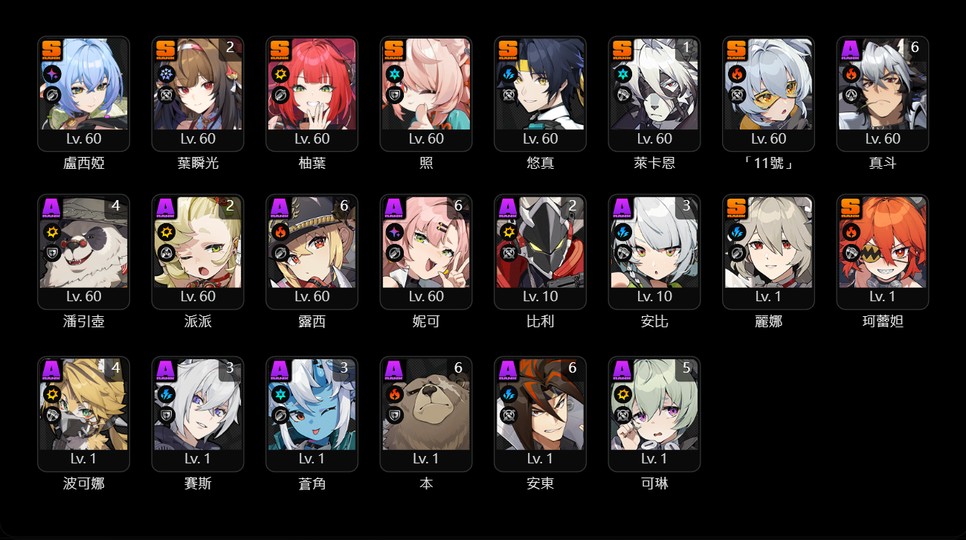
Task: Click the physical element icon on 派派's card
Action: click(166, 232)
